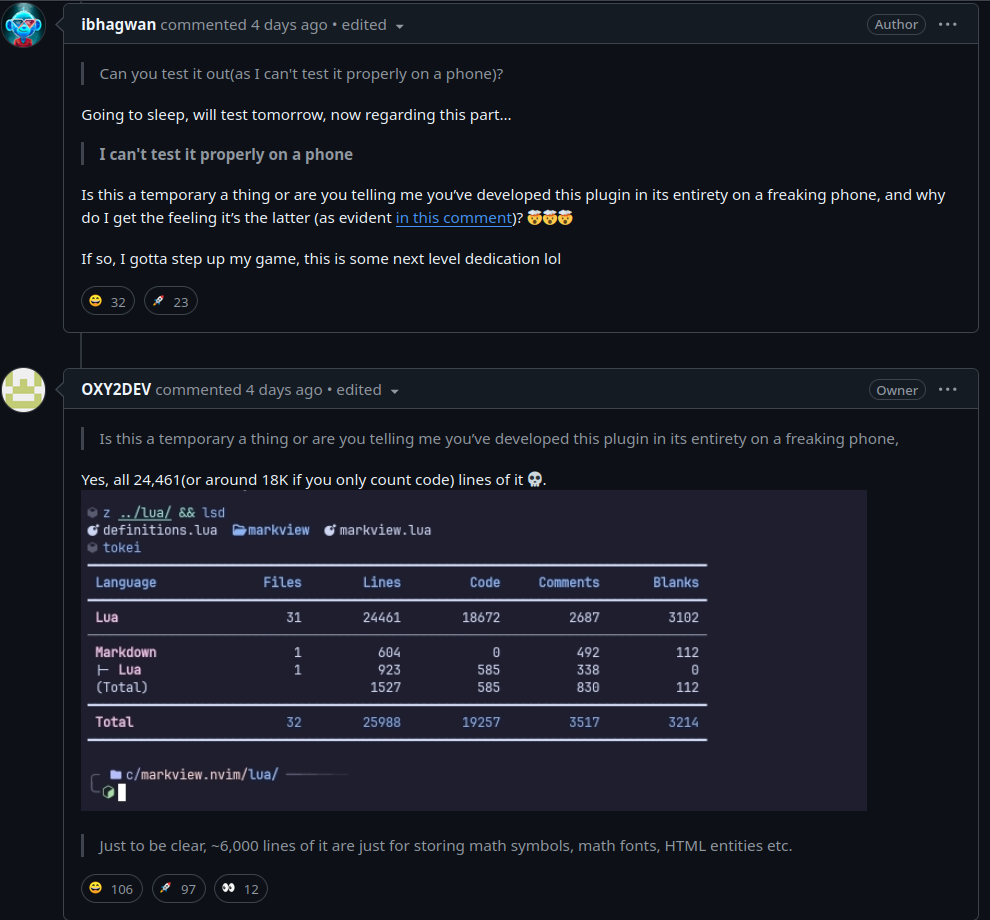Open the tokei terminal screenshot image
This screenshot has width=990, height=920.
(473, 650)
